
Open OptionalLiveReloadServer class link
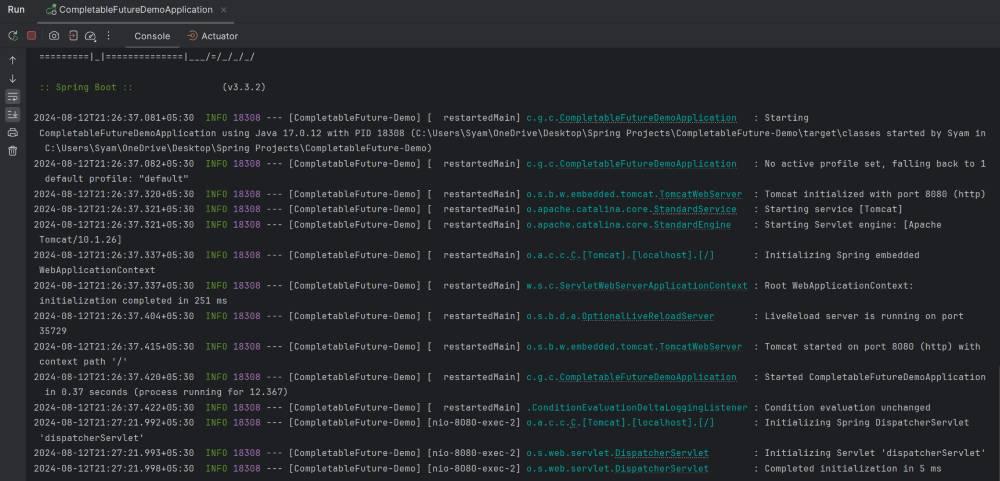tap(647, 316)
